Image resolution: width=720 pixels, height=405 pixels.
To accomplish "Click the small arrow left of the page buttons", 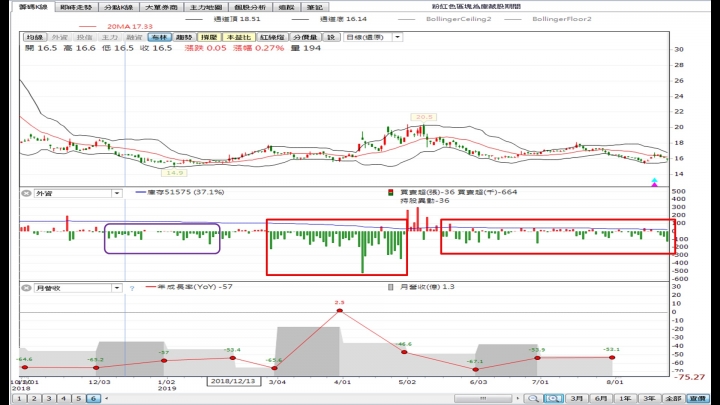I will point(107,399).
